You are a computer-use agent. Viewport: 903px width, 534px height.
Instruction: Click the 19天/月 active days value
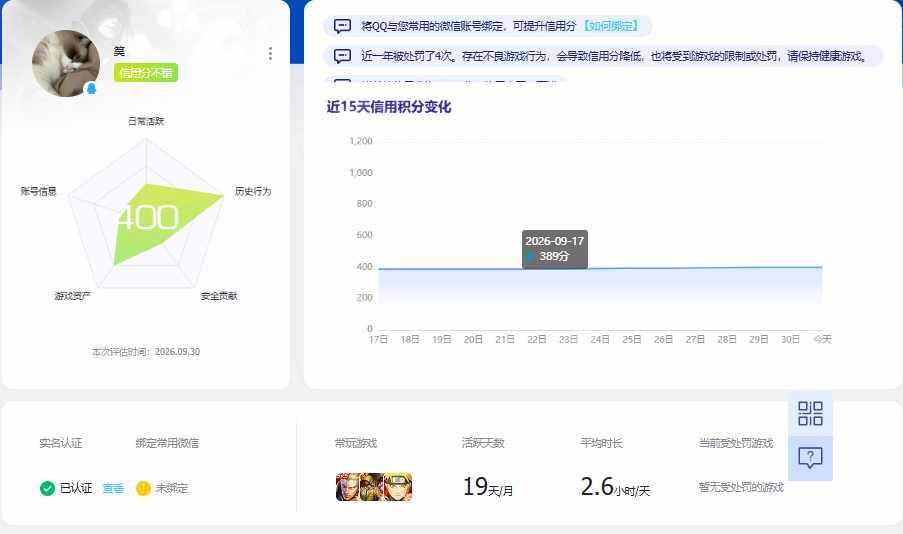click(488, 487)
